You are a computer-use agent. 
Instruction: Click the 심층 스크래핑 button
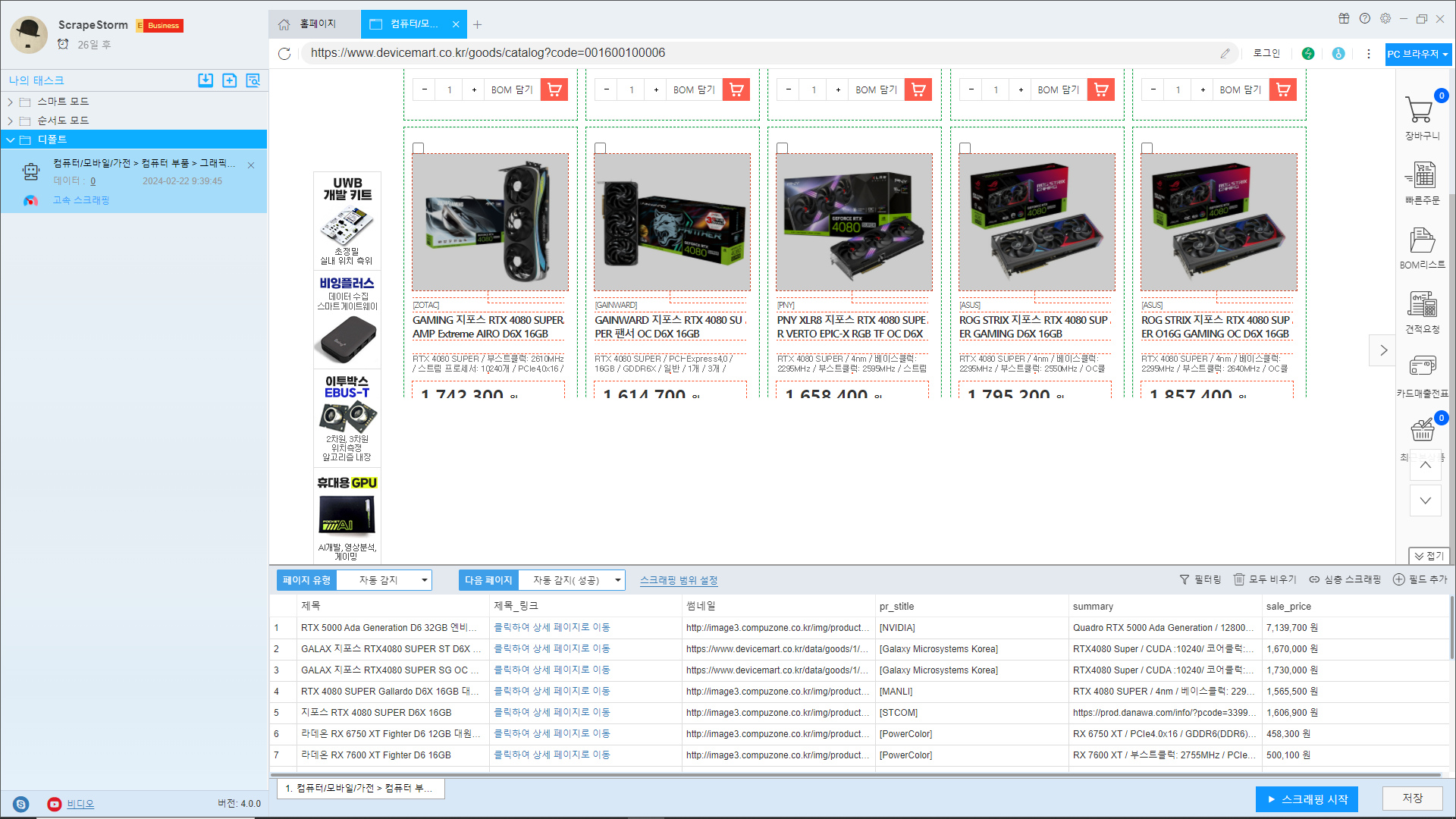(x=1345, y=579)
